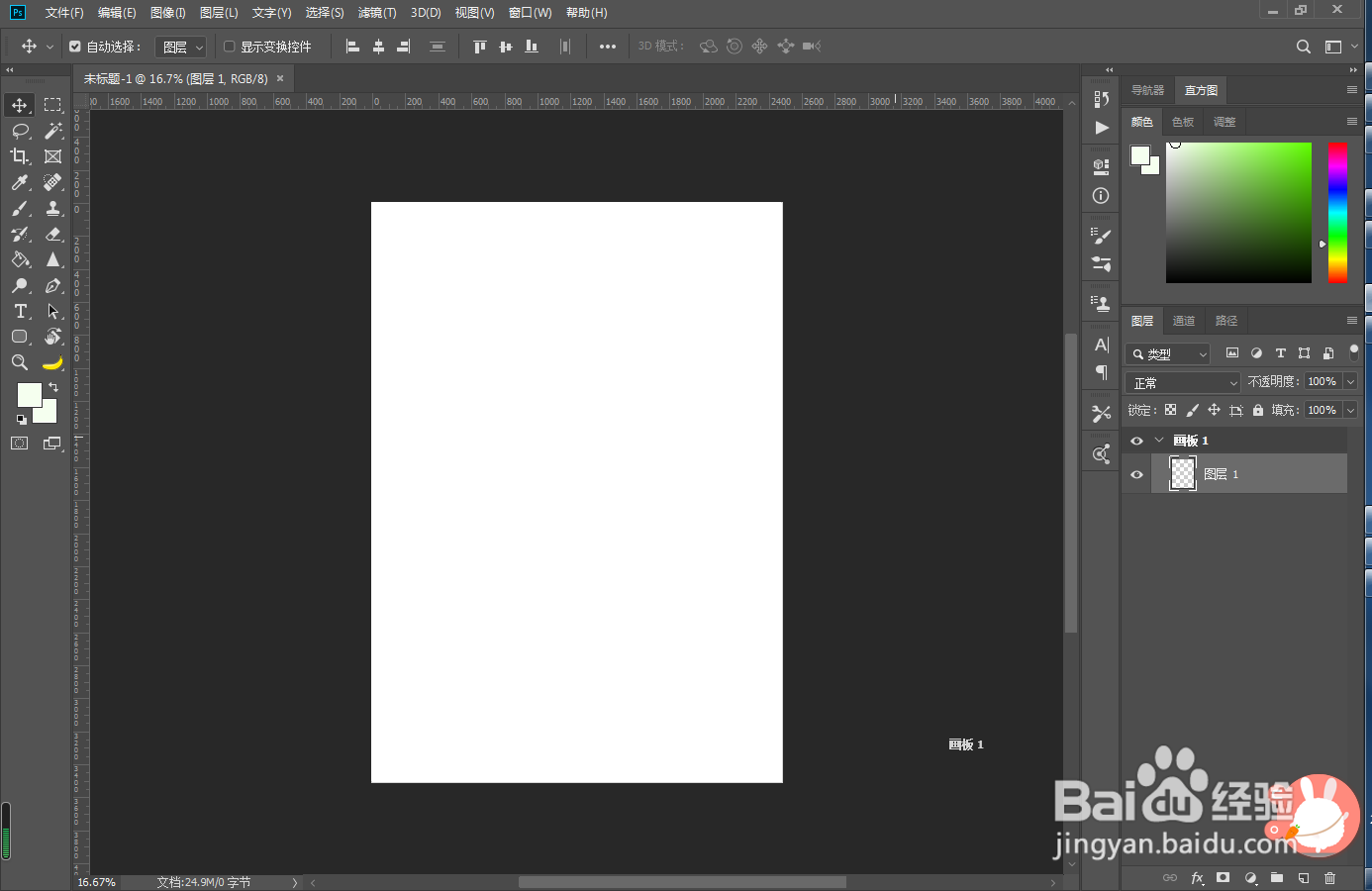Select the Rotate View hand tool

coord(53,337)
